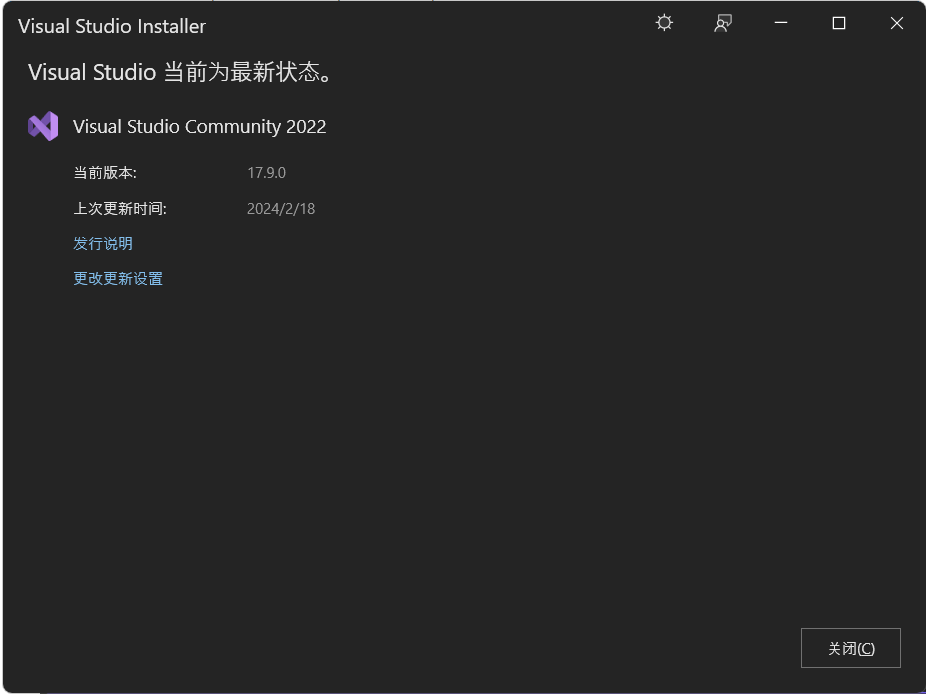Open the installer settings gear icon
Screen dimensions: 926x694
coord(663,22)
